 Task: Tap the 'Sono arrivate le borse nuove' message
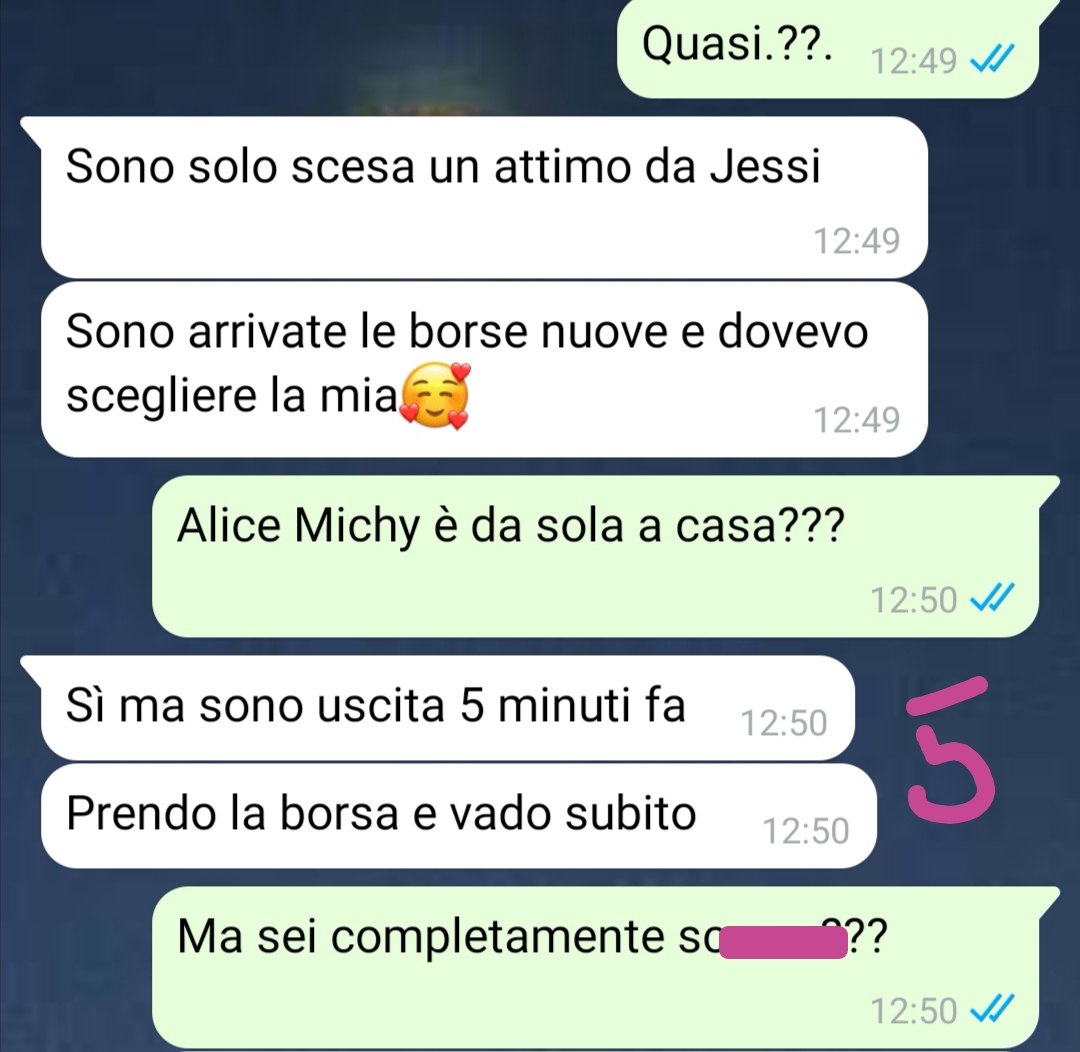pyautogui.click(x=484, y=369)
